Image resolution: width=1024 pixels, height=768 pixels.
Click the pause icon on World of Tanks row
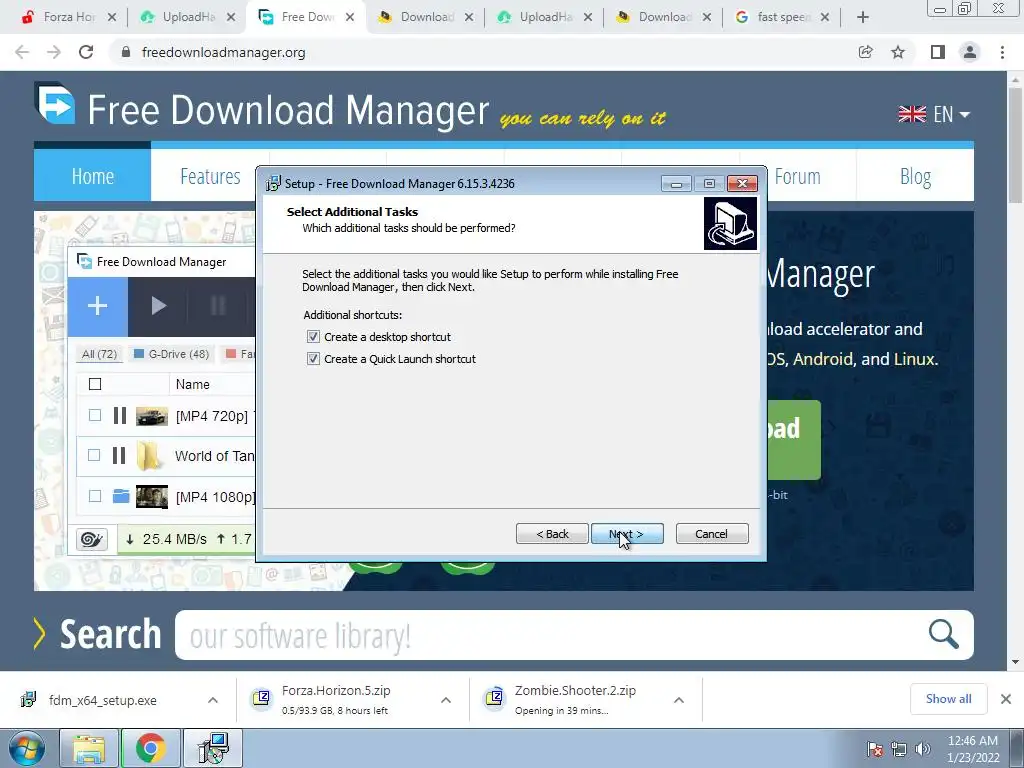coord(119,455)
